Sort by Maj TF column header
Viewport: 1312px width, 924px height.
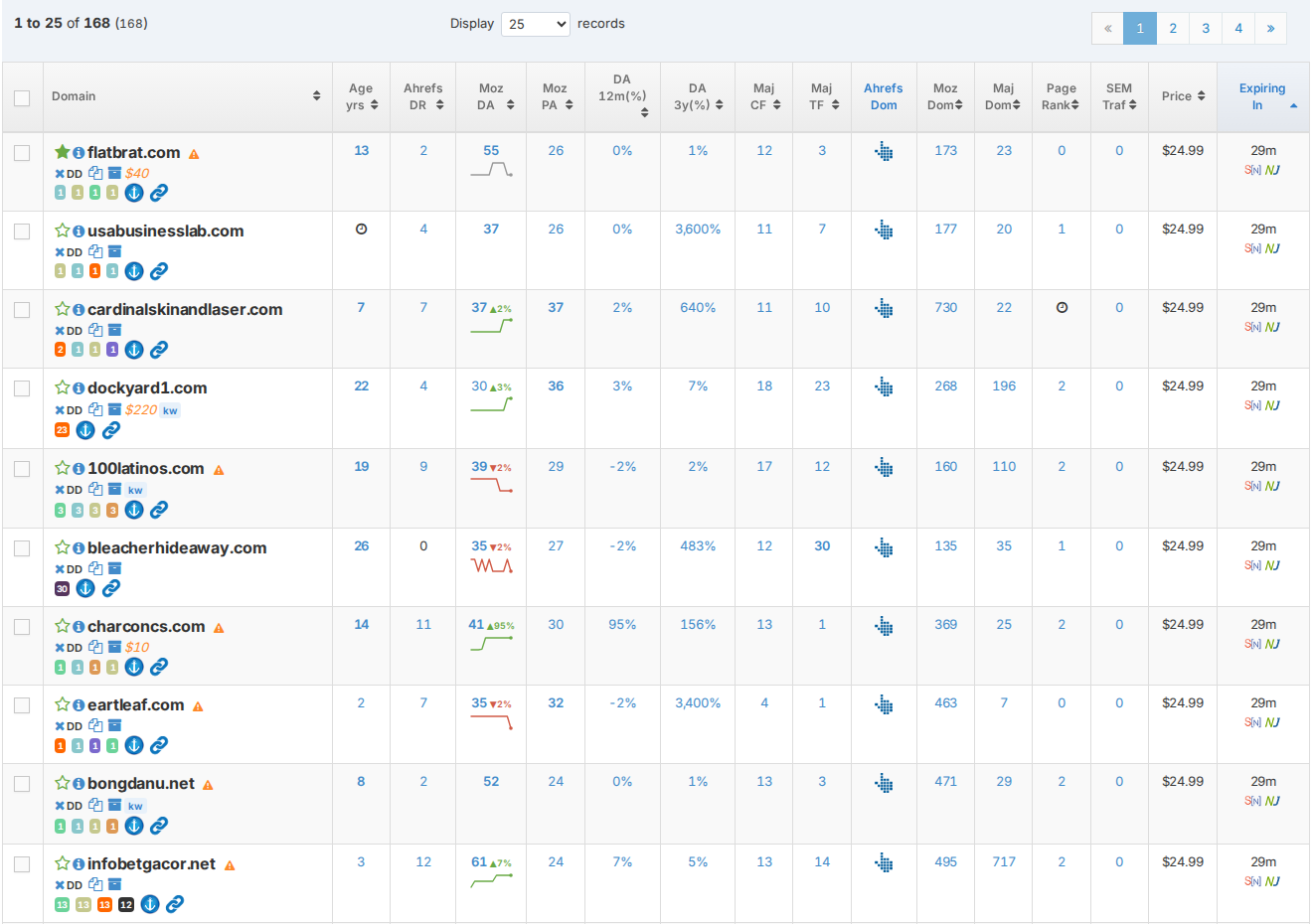point(822,96)
